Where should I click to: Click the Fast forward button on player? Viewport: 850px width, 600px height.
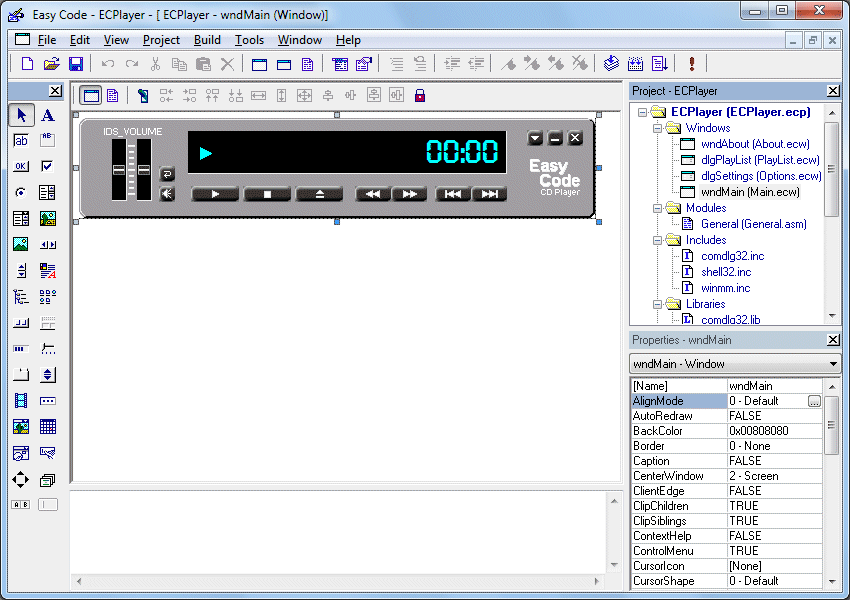pyautogui.click(x=409, y=194)
